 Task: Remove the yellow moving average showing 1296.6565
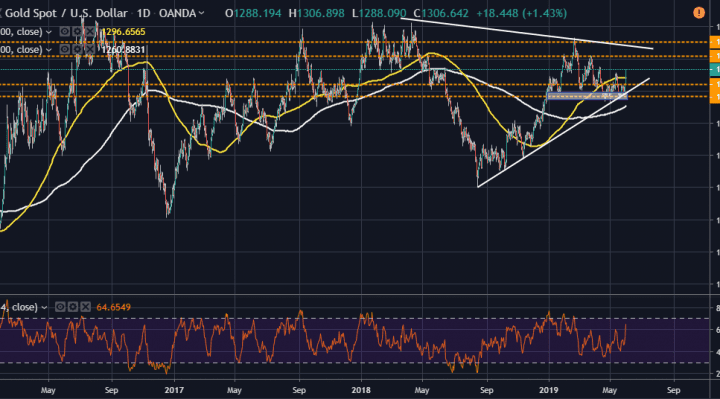(90, 32)
